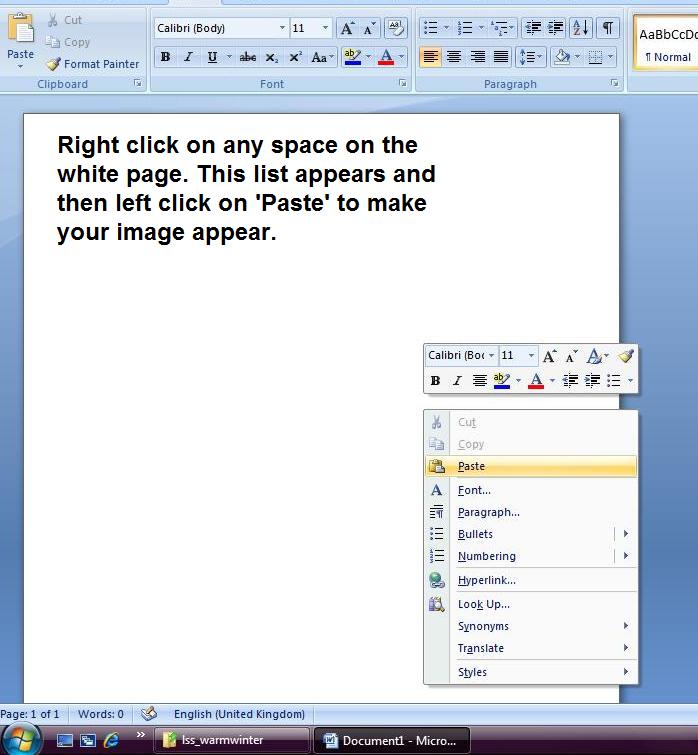Click mini toolbar Grow Font icon
Image resolution: width=698 pixels, height=755 pixels.
coord(549,356)
